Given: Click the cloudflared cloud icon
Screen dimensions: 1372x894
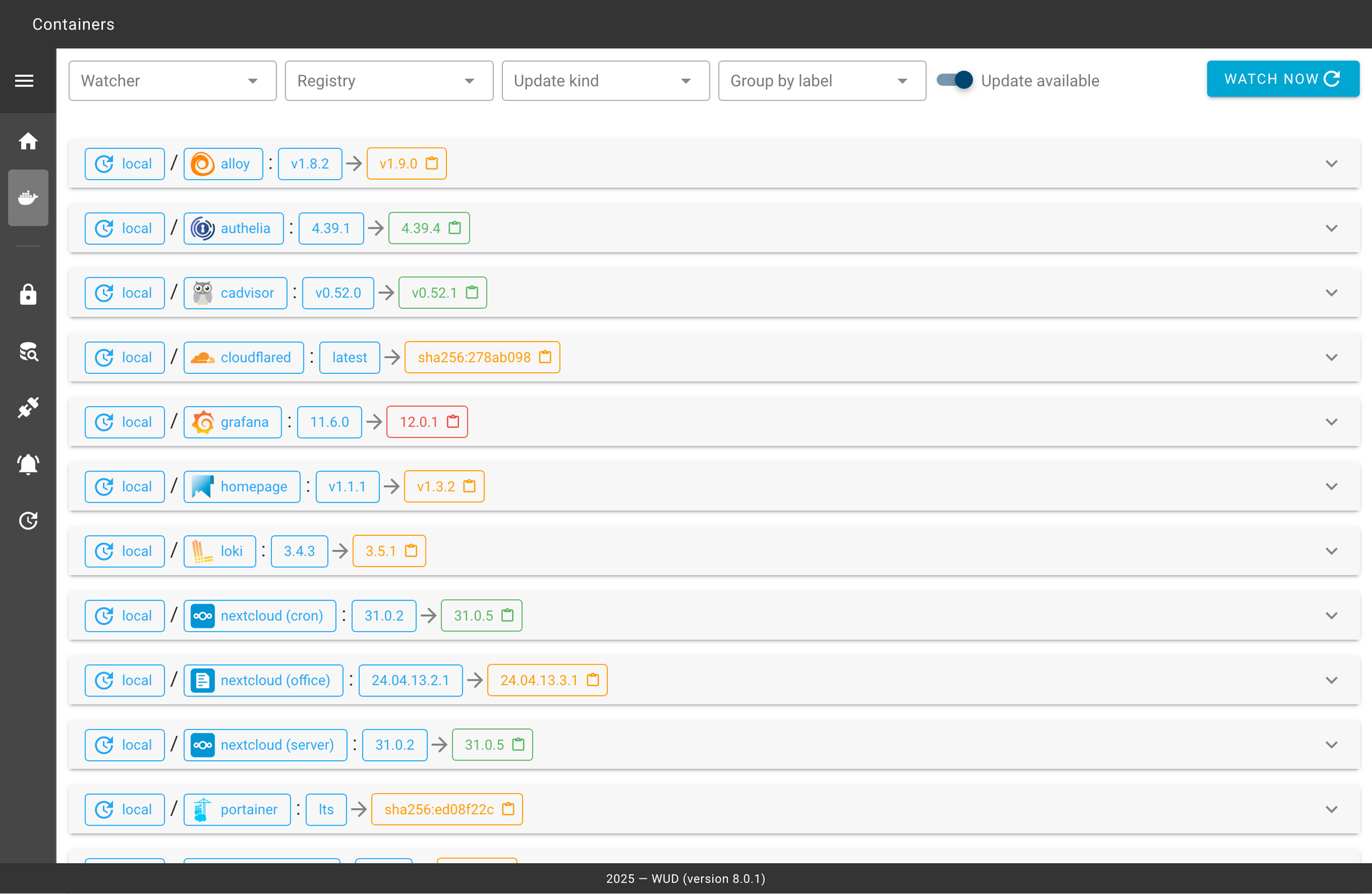Looking at the screenshot, I should tap(202, 357).
